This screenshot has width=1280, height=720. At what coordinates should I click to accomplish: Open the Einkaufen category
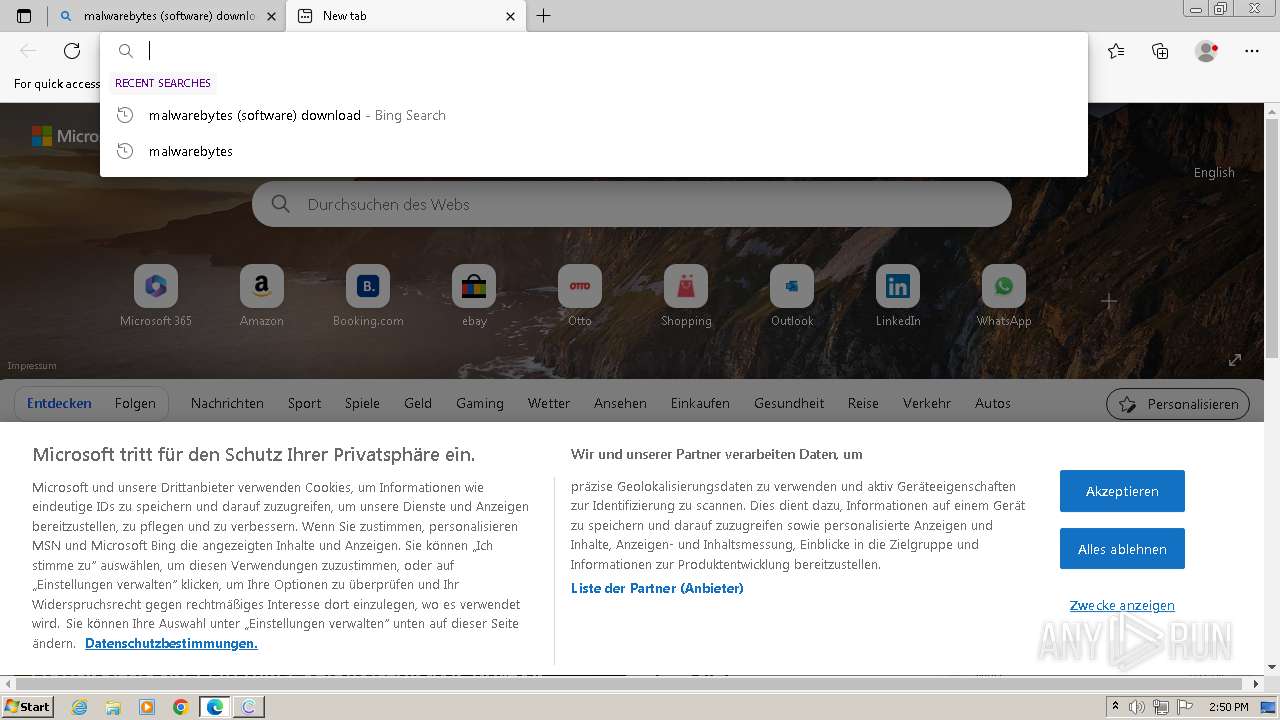click(700, 404)
